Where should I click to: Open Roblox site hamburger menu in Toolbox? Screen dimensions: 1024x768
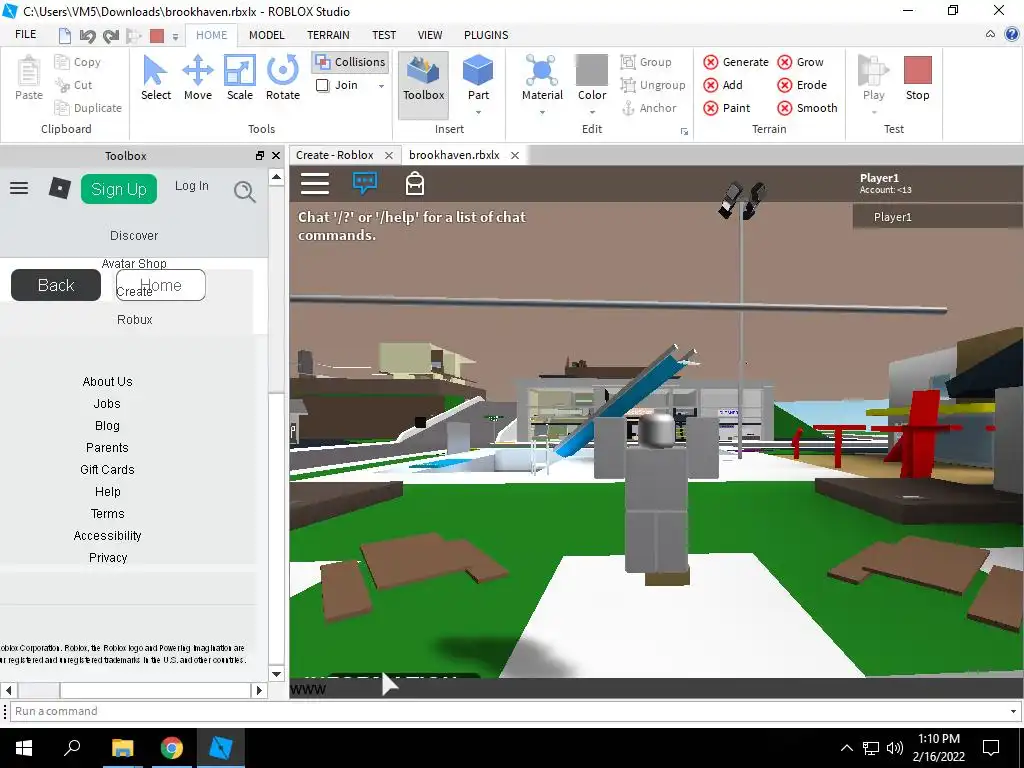[x=19, y=189]
